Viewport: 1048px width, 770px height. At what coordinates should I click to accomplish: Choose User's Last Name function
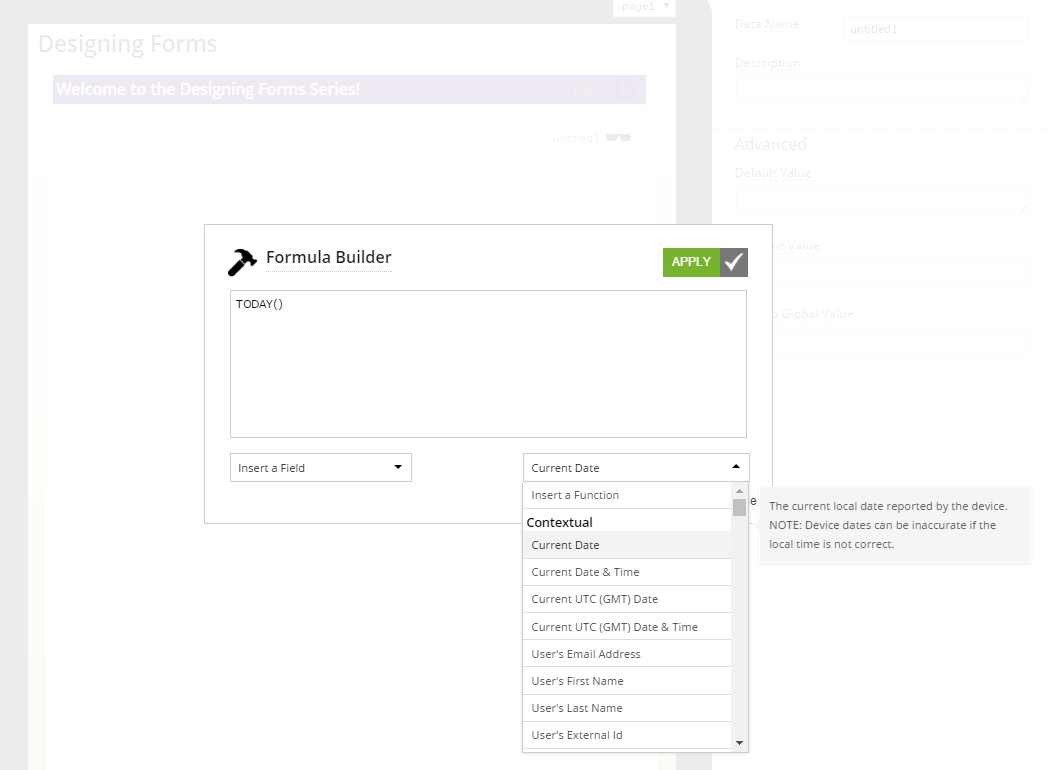[x=627, y=708]
